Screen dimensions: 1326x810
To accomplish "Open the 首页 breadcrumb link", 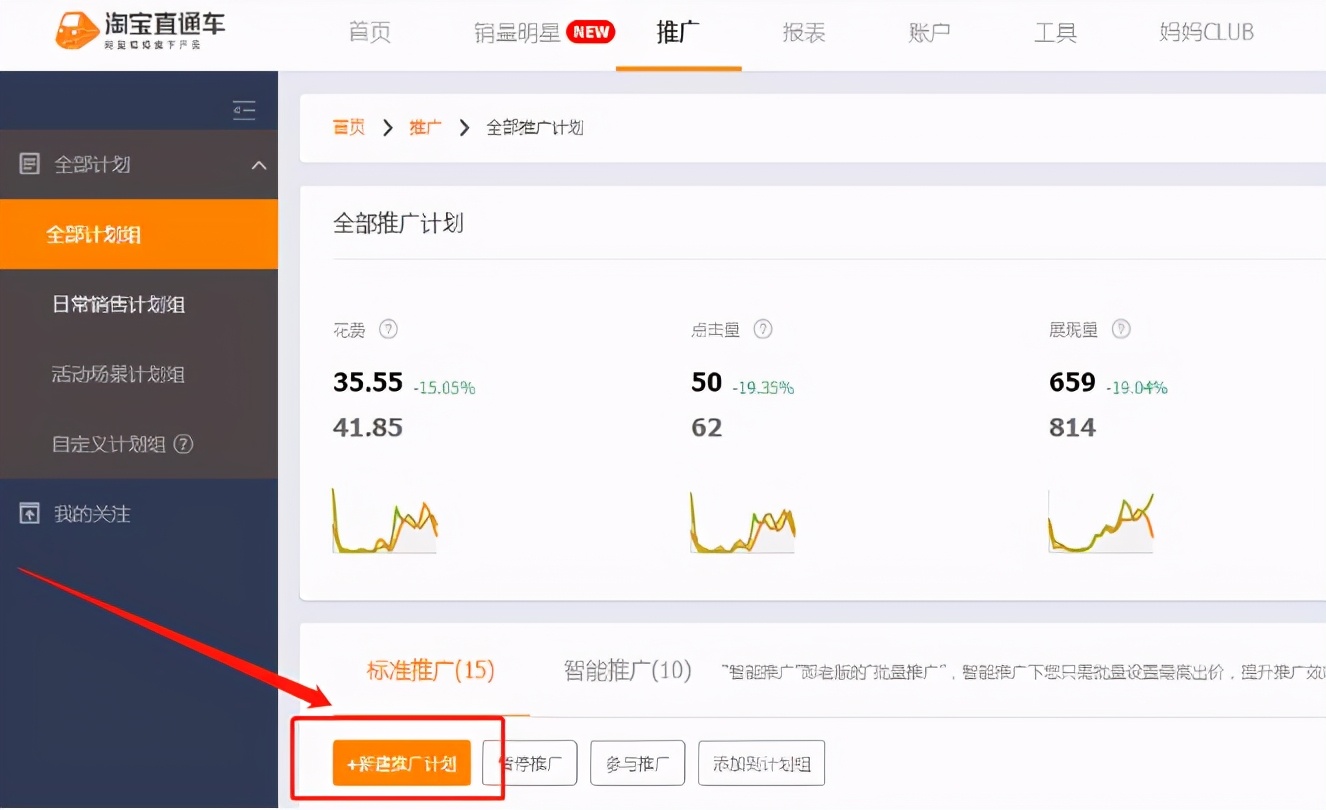I will pos(348,127).
